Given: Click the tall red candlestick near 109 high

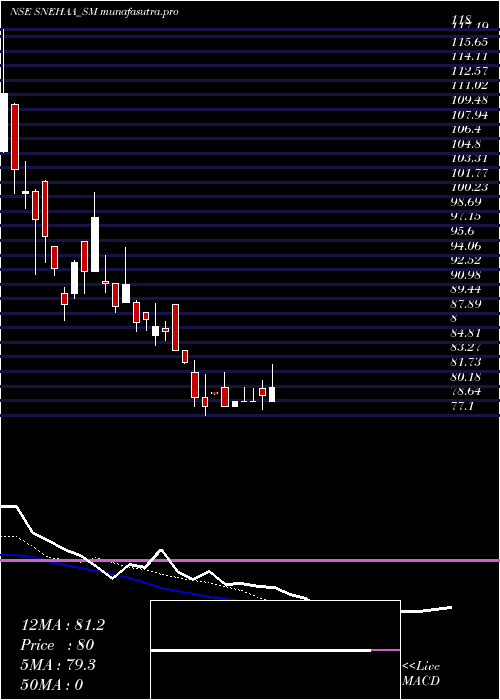Looking at the screenshot, I should tap(15, 137).
